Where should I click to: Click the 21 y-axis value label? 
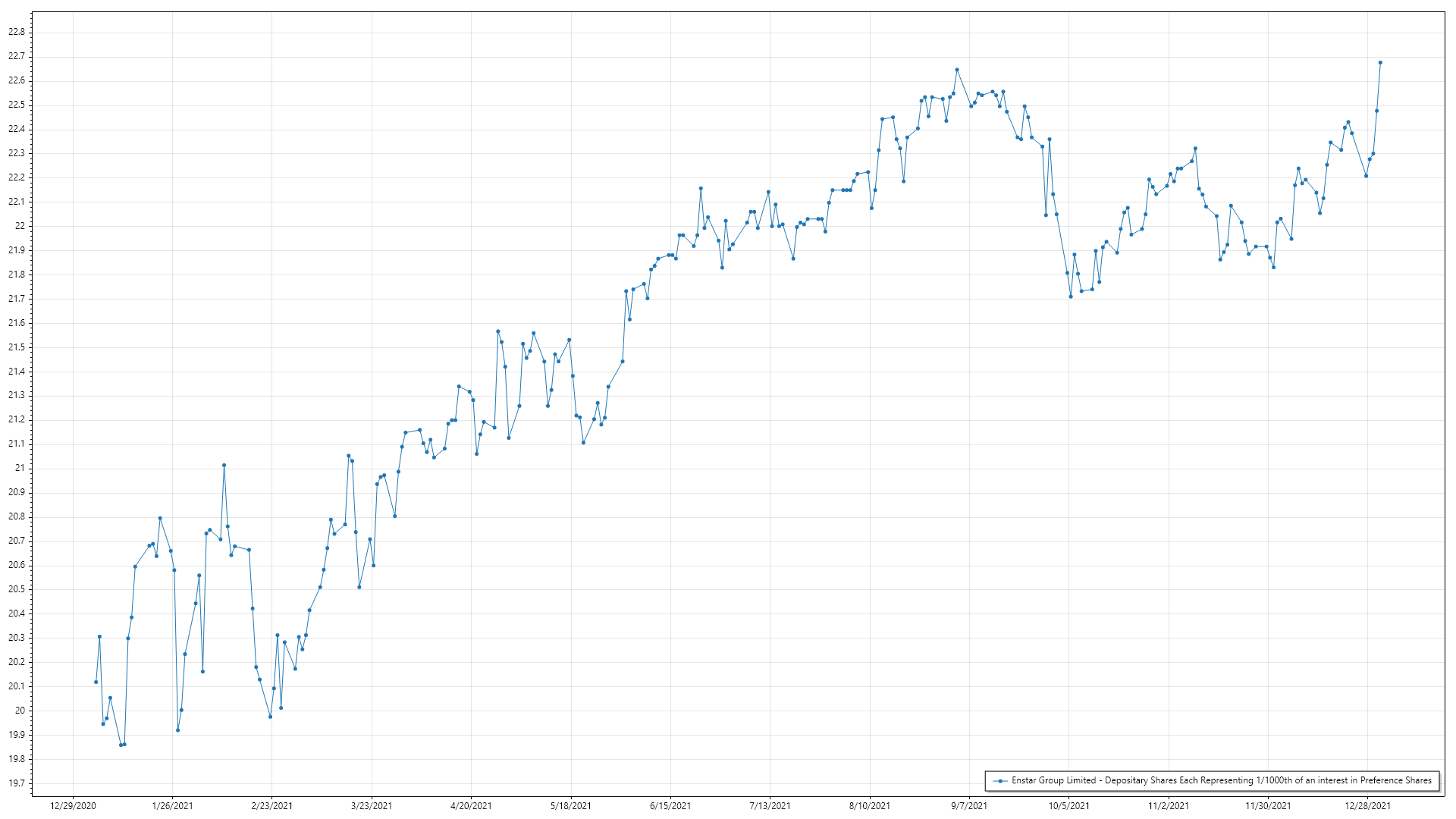coord(20,468)
